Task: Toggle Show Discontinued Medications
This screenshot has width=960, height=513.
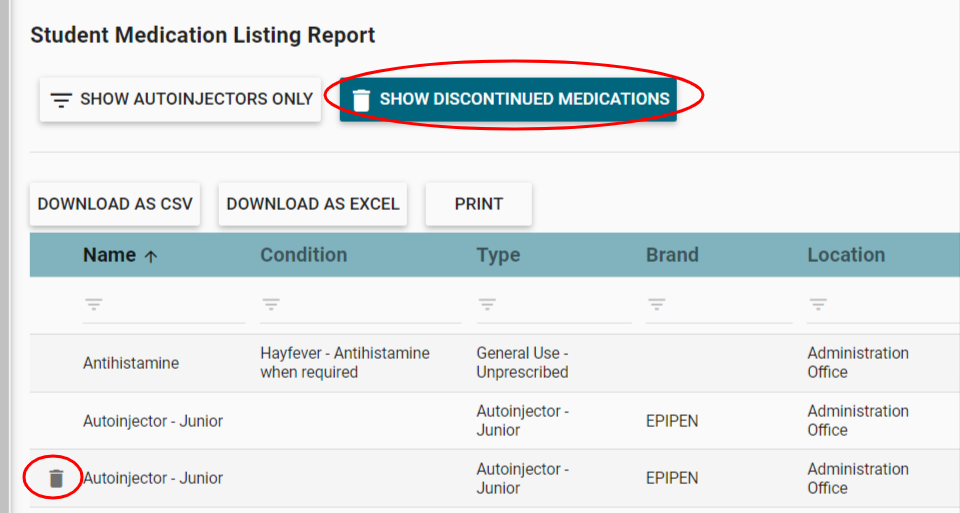Action: (508, 100)
